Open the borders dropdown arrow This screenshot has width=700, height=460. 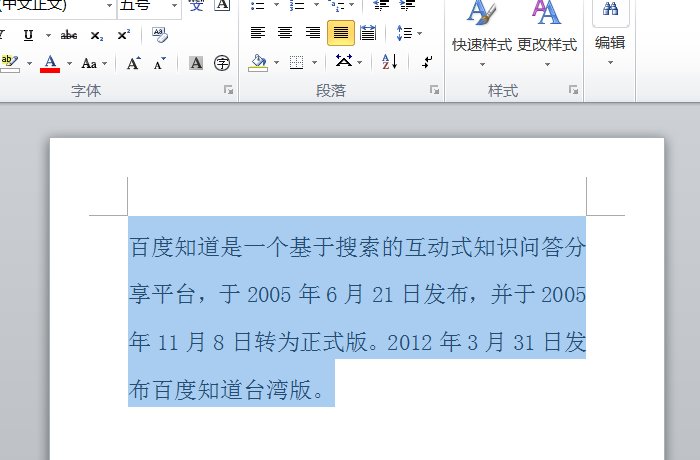coord(314,63)
